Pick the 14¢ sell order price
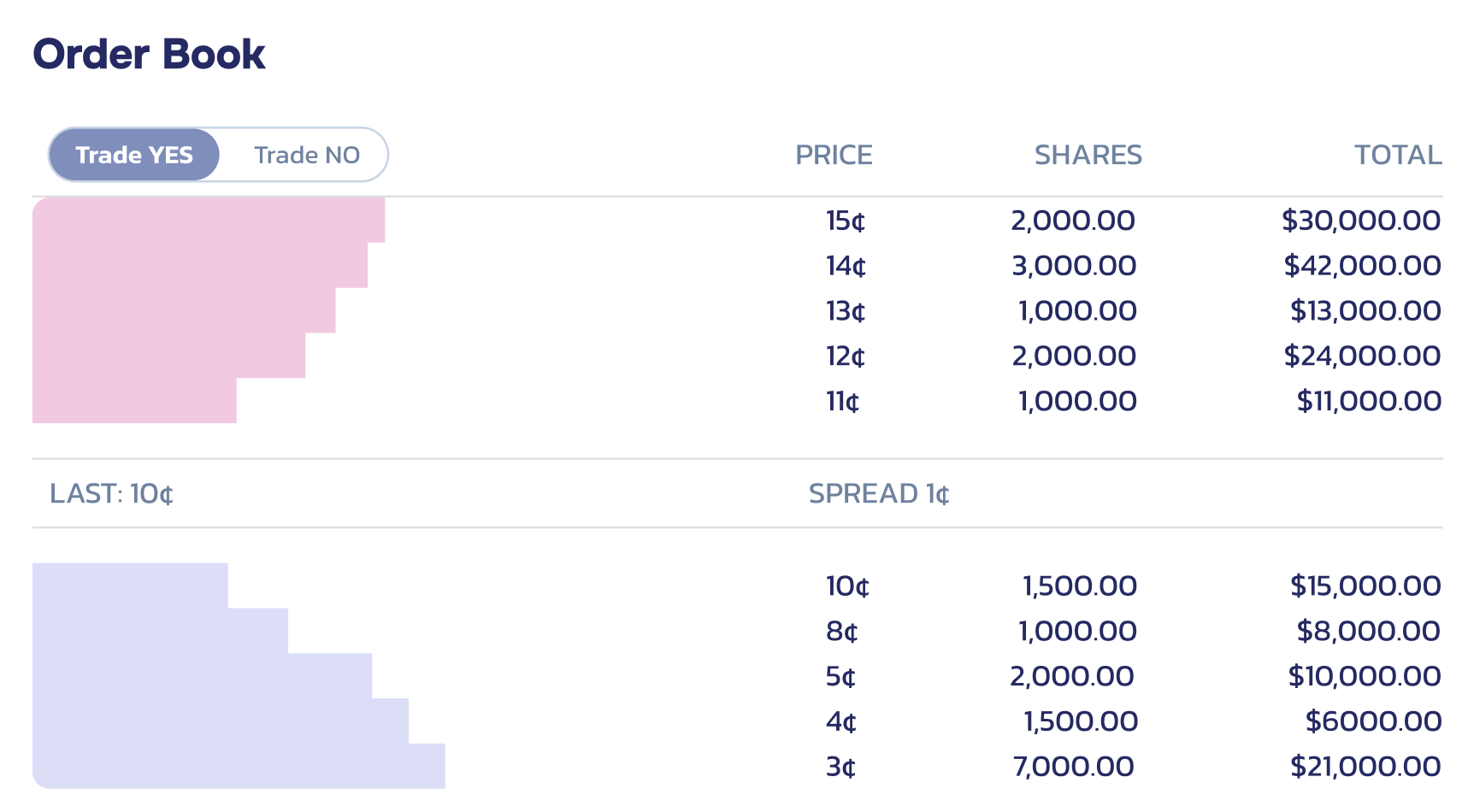Screen dimensions: 1474x812 pos(846,266)
